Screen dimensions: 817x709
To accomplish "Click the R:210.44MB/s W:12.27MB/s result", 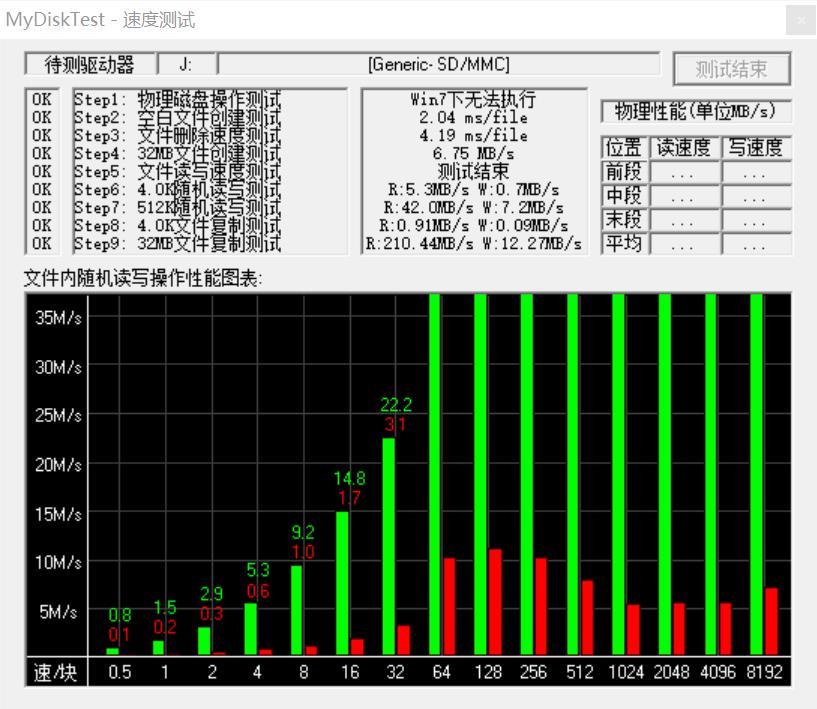I will pyautogui.click(x=473, y=243).
